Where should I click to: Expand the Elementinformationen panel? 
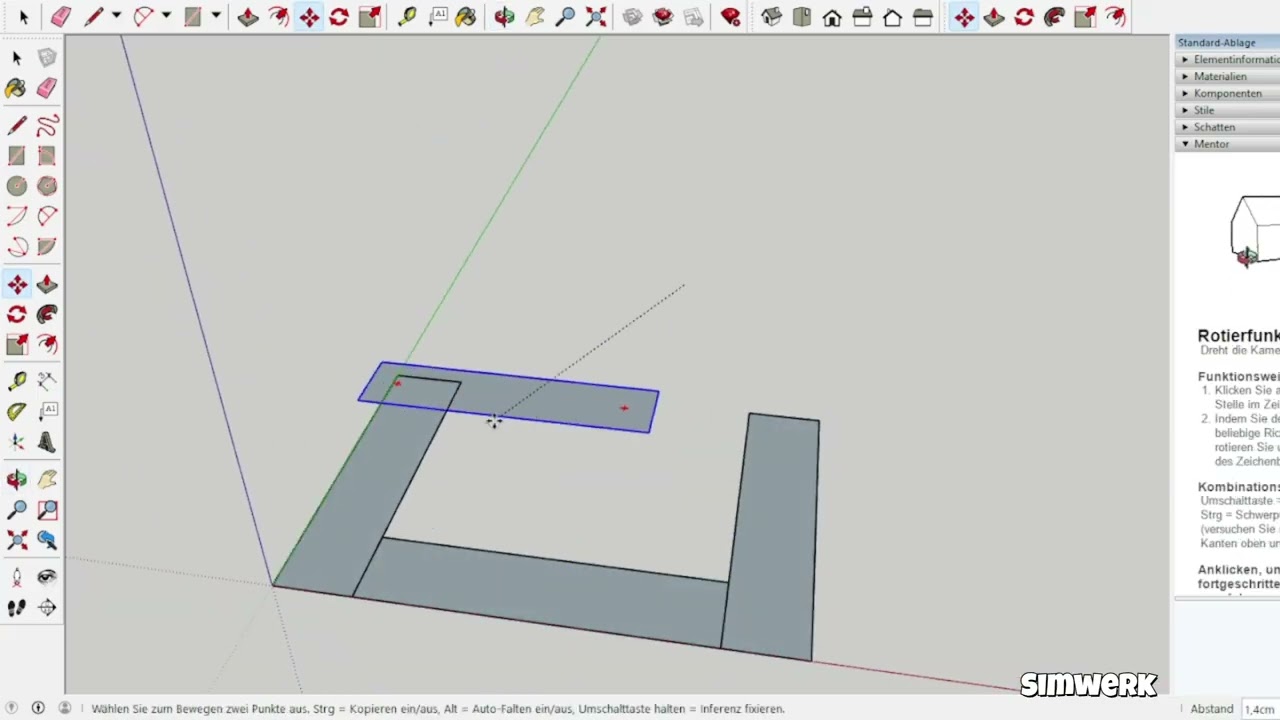[x=1227, y=60]
